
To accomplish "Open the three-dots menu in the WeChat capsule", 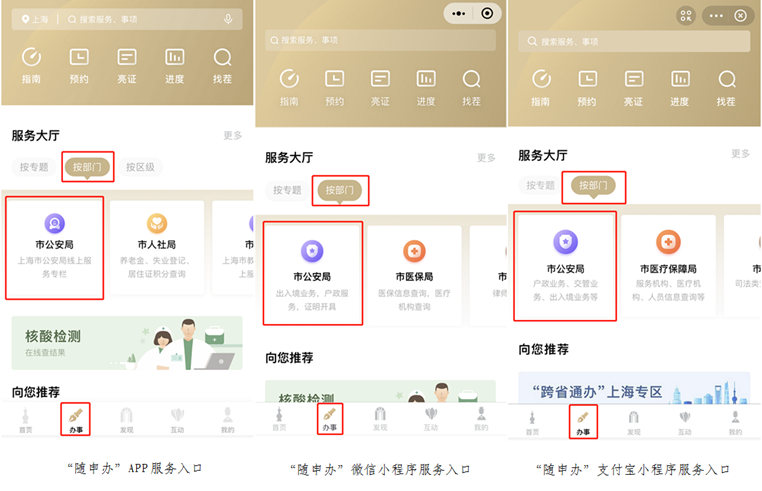I will [x=458, y=13].
